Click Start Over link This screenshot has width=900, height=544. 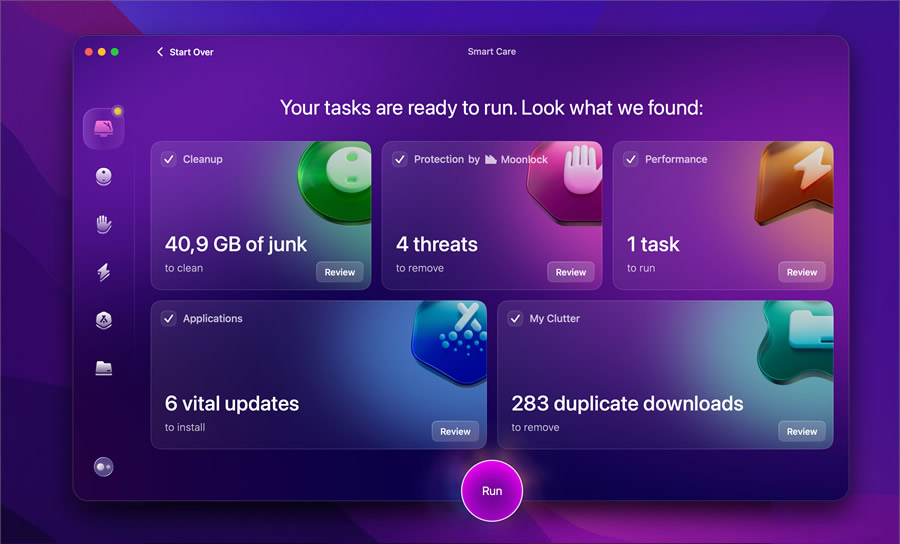[x=191, y=52]
